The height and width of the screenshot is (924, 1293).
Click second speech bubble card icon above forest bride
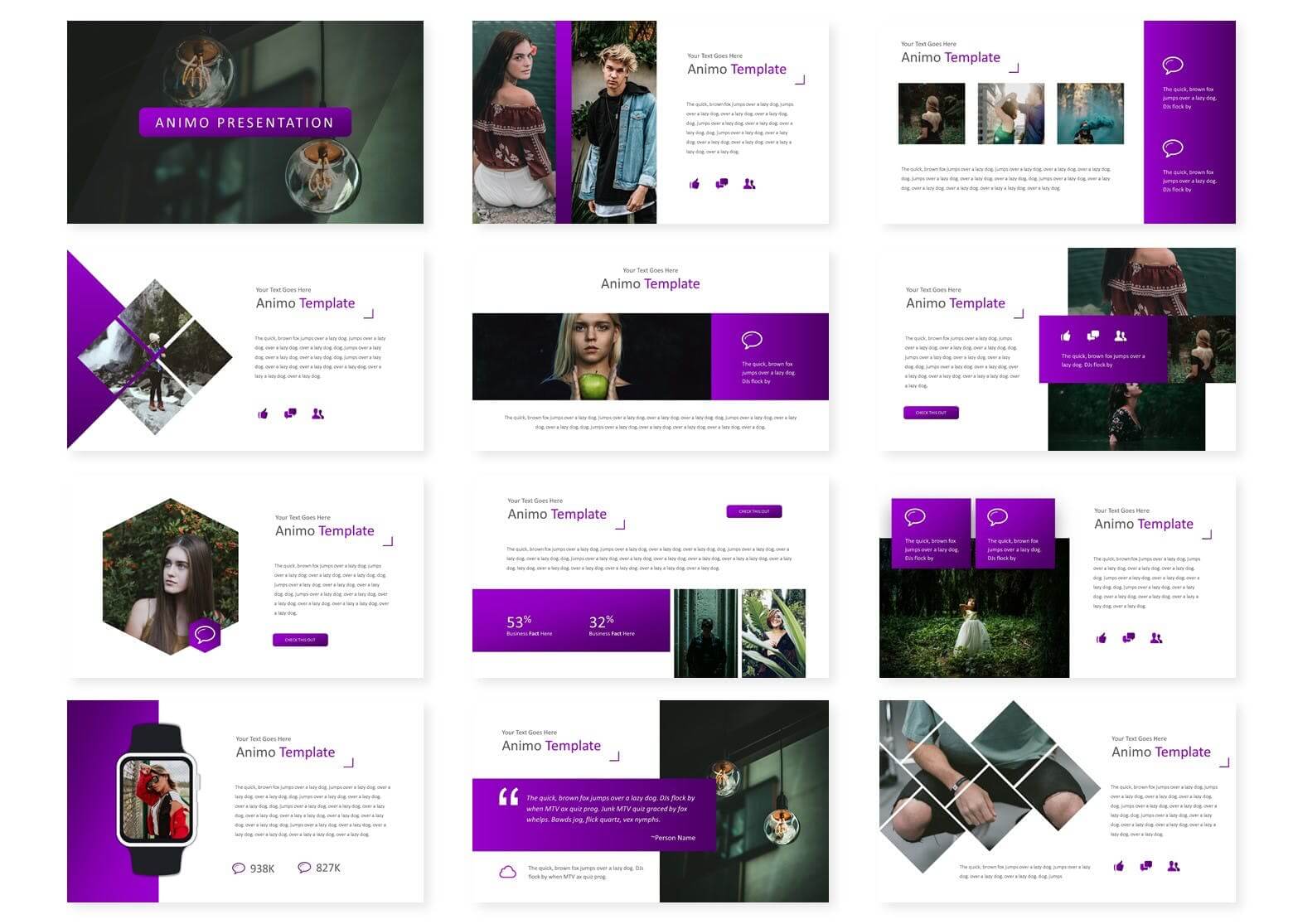[998, 517]
